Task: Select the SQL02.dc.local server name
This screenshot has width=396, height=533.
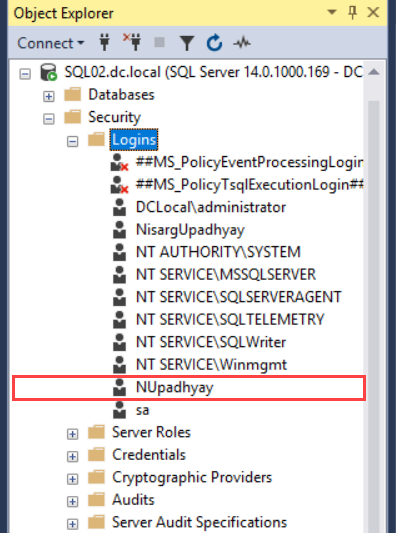Action: 213,72
